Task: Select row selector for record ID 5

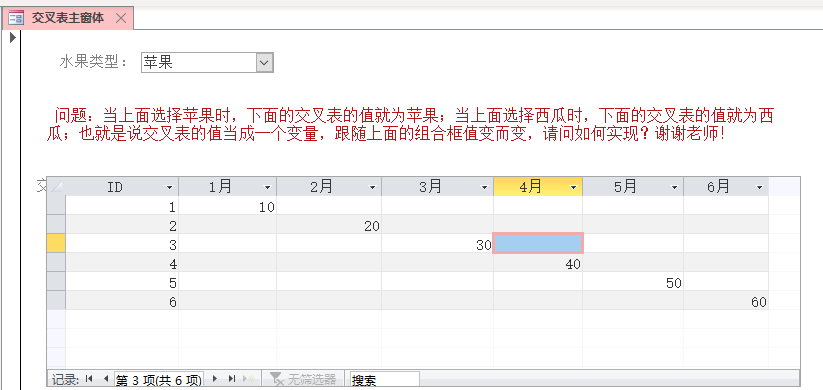Action: click(x=56, y=281)
